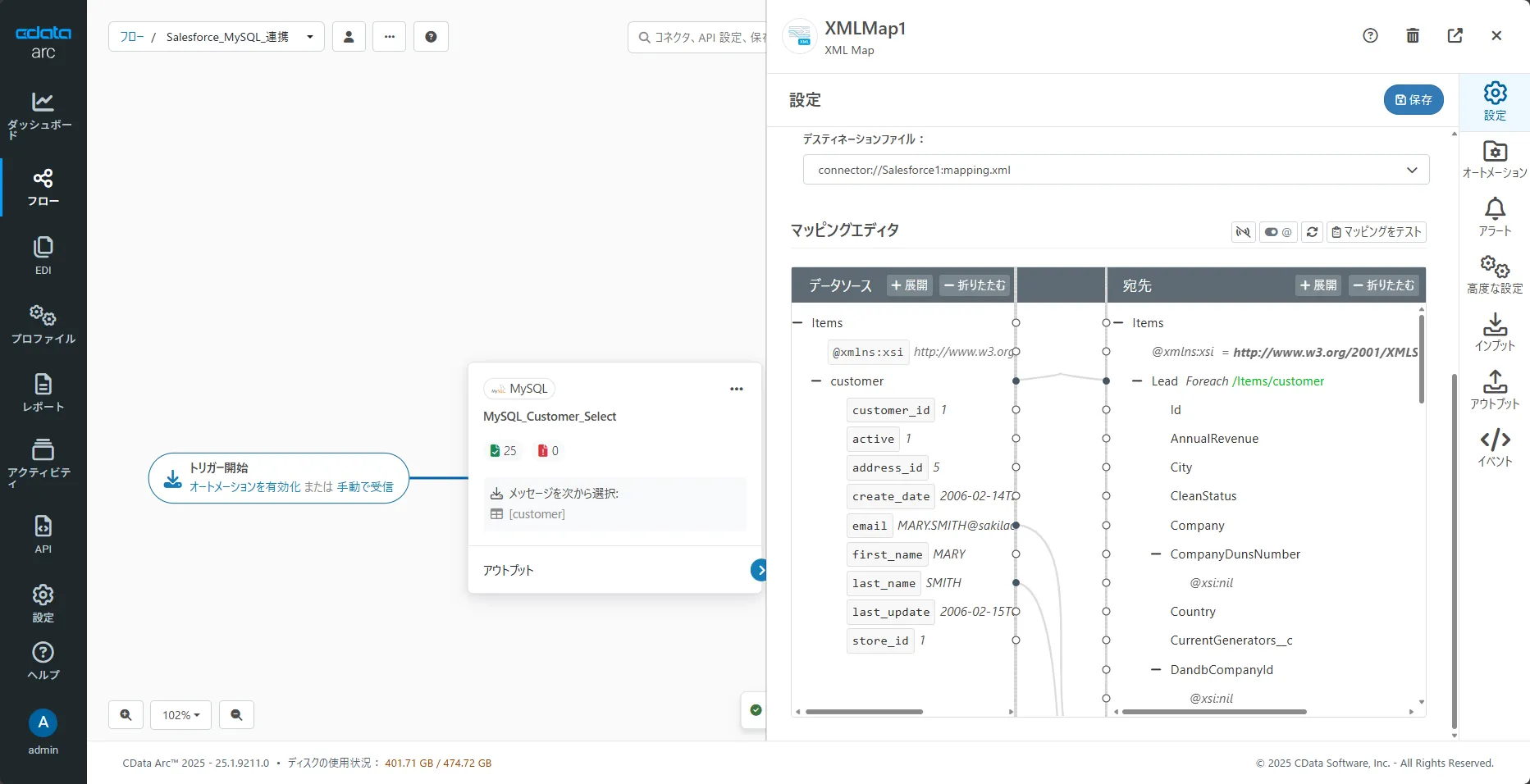Screen dimensions: 1530x784
Task: Open XMLMap1 in a new window
Action: click(1455, 35)
